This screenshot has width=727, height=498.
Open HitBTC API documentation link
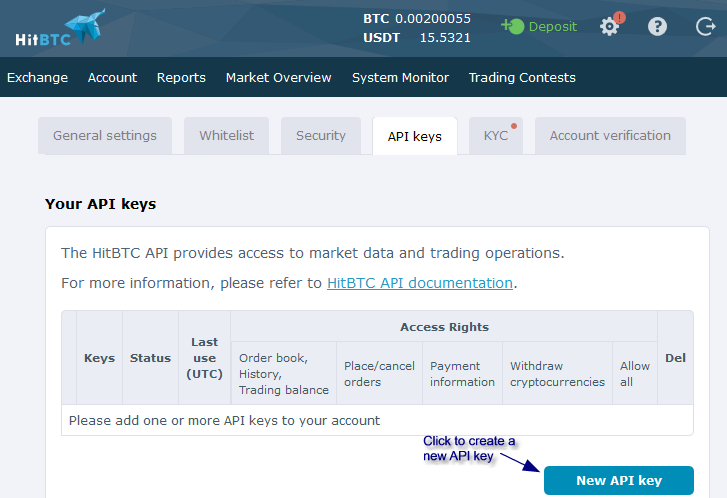pos(420,283)
